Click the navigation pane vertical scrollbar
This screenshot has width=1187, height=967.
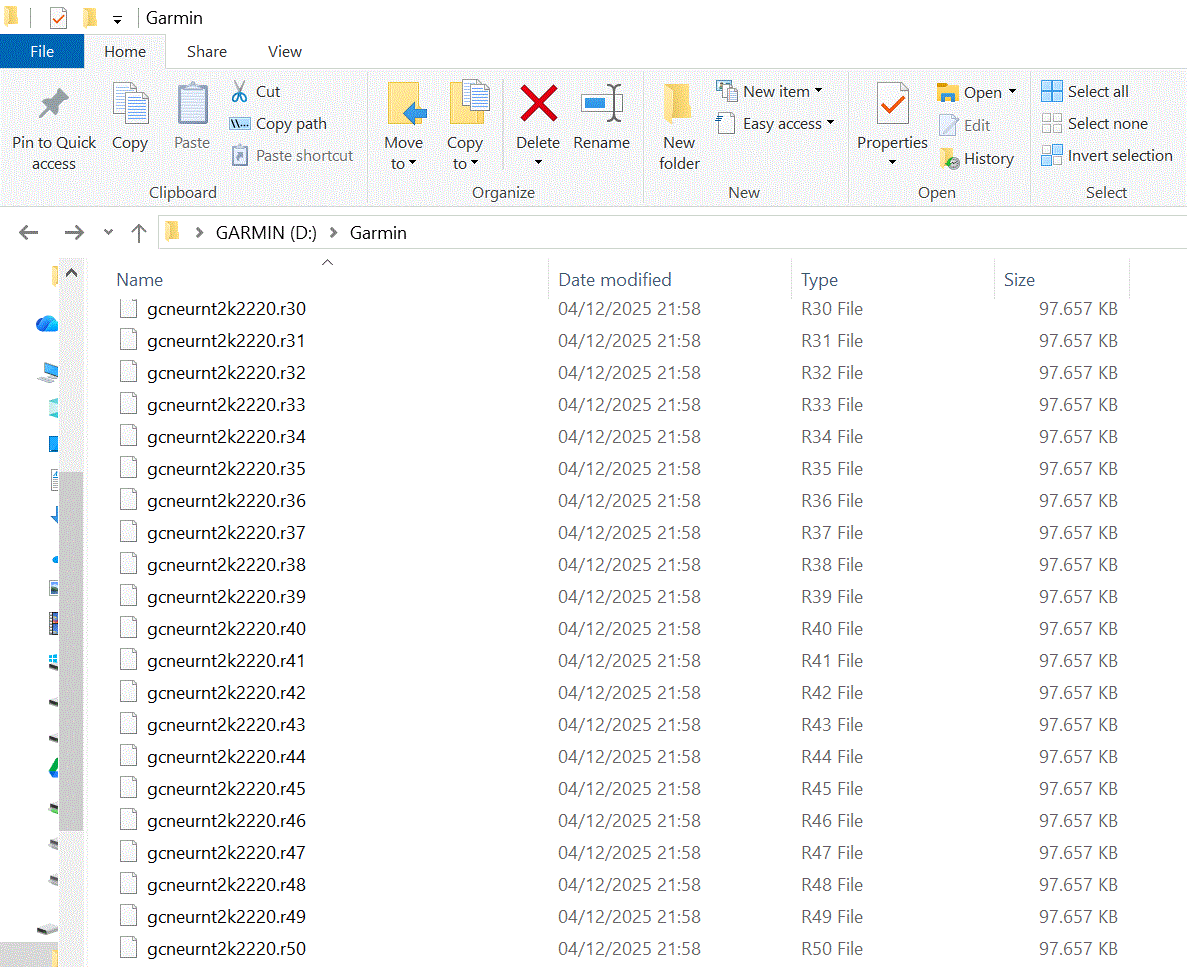click(x=71, y=650)
